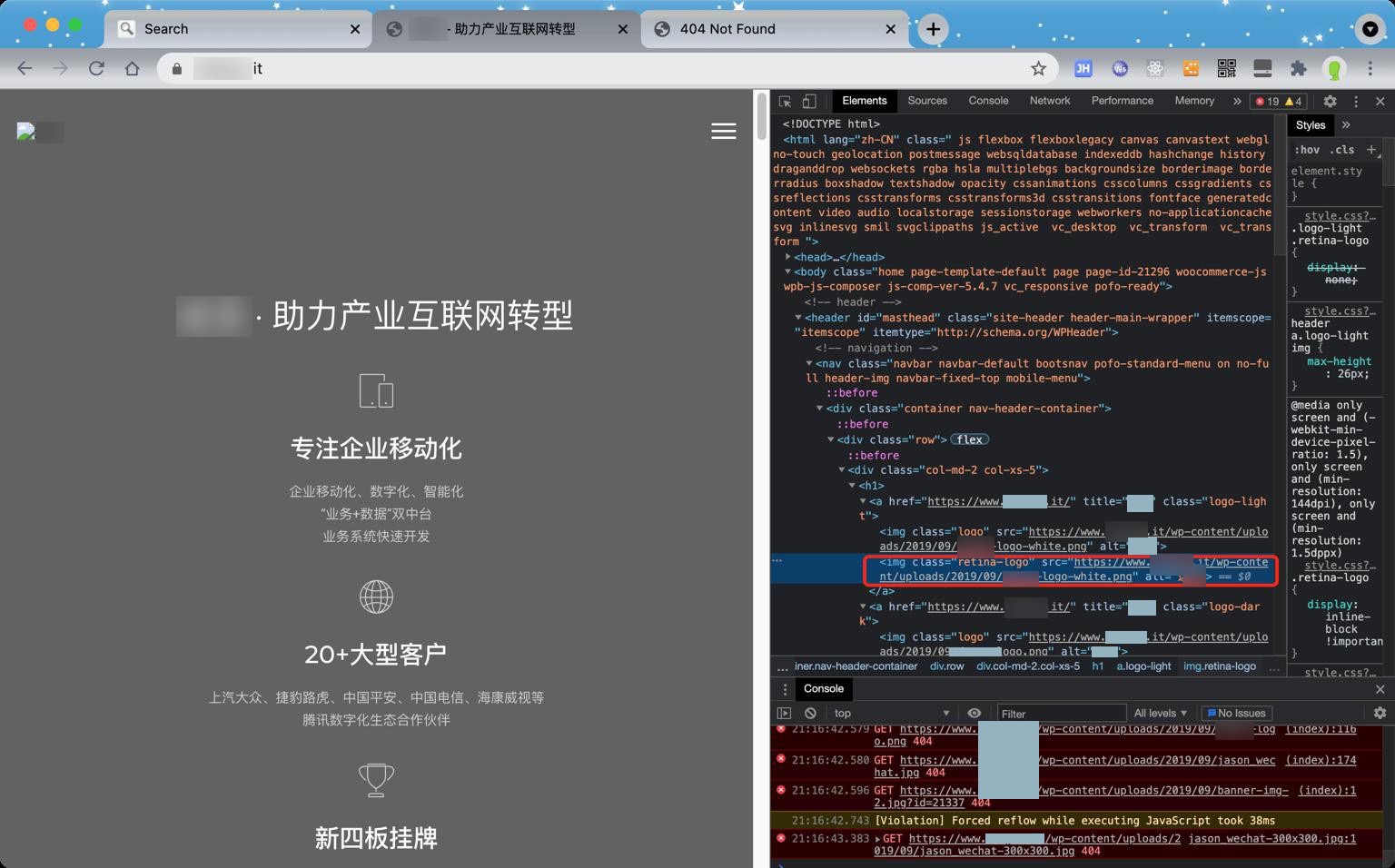Expand the 21:16:43.383 GET error entry

[x=877, y=839]
